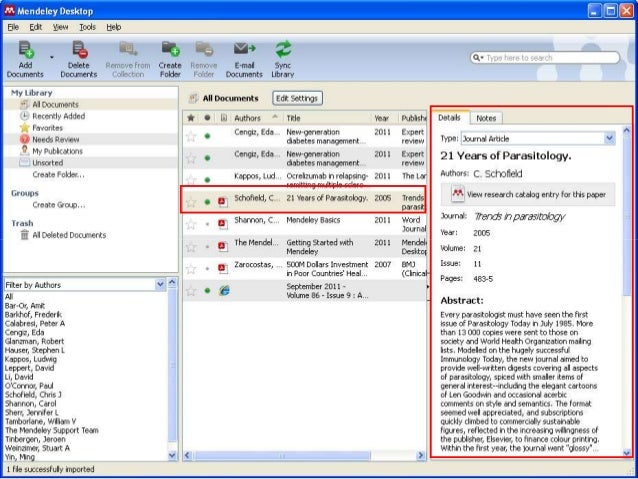The image size is (638, 479).
Task: Click the Create Folder... link
Action: coord(59,175)
